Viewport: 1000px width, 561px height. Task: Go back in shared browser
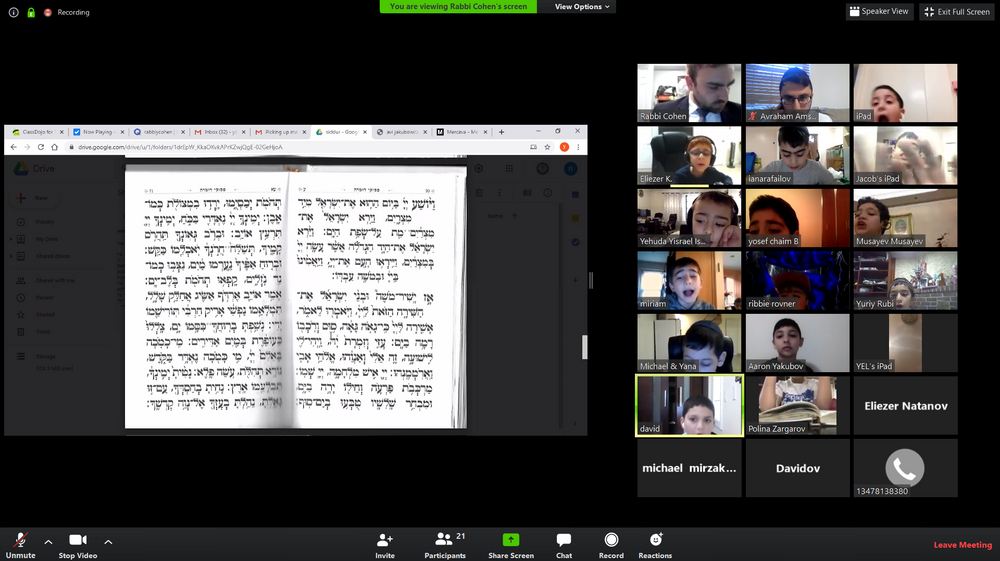pyautogui.click(x=14, y=147)
